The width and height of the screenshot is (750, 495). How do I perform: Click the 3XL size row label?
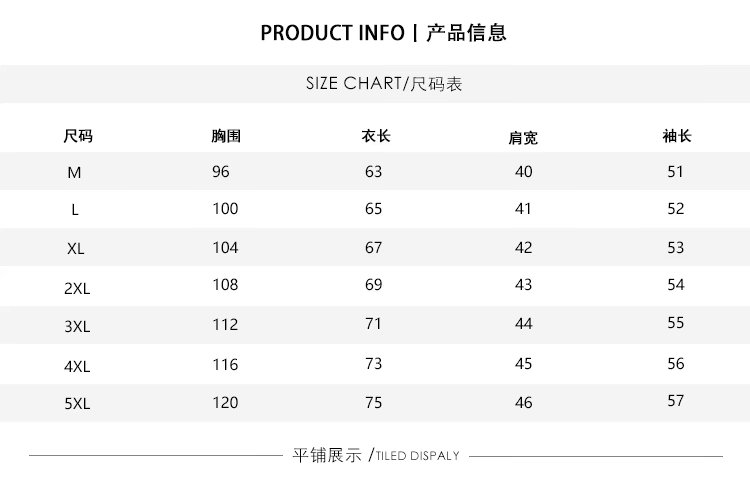(x=76, y=327)
